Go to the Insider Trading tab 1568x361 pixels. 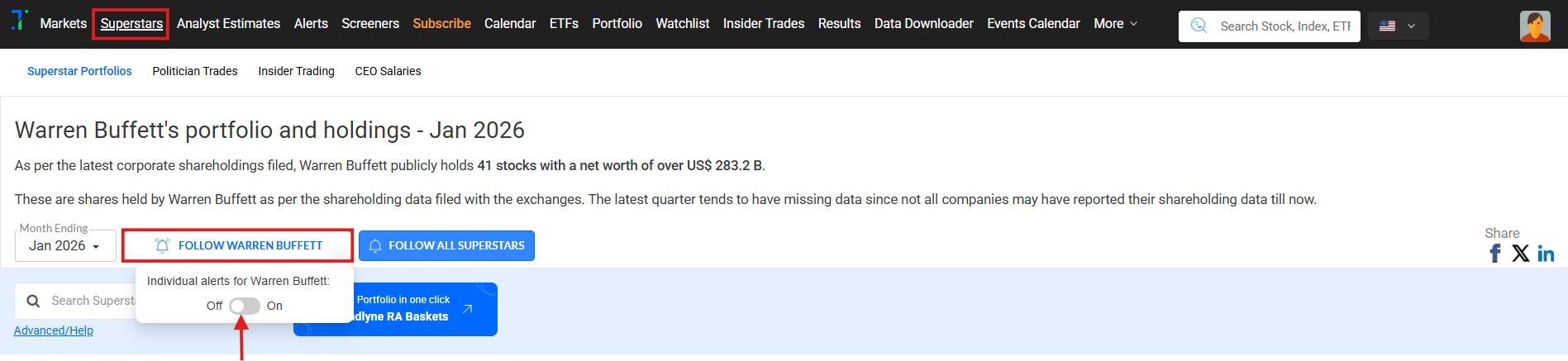click(x=296, y=72)
